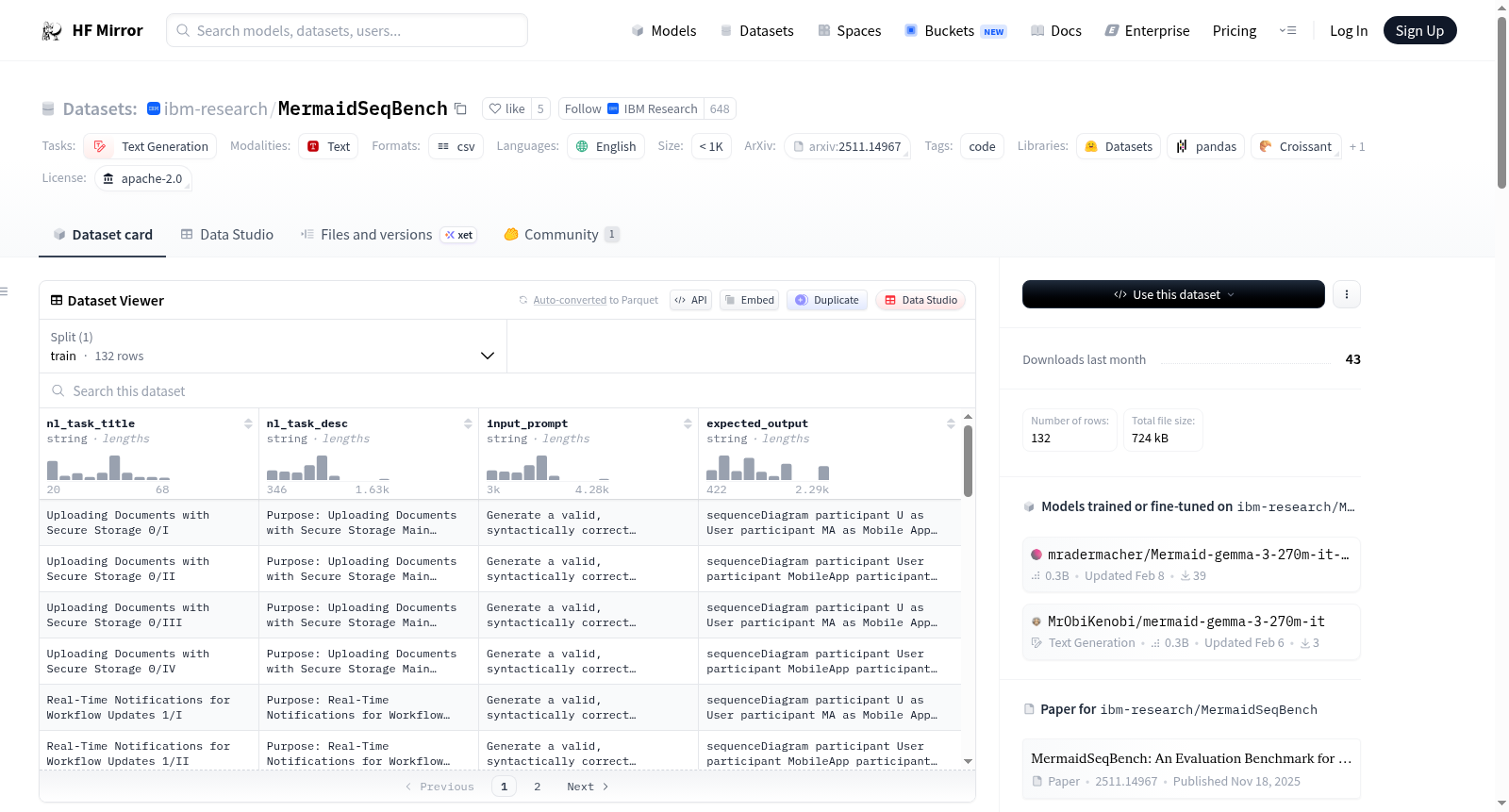This screenshot has width=1509, height=812.
Task: Go to the Community tab
Action: [x=561, y=235]
